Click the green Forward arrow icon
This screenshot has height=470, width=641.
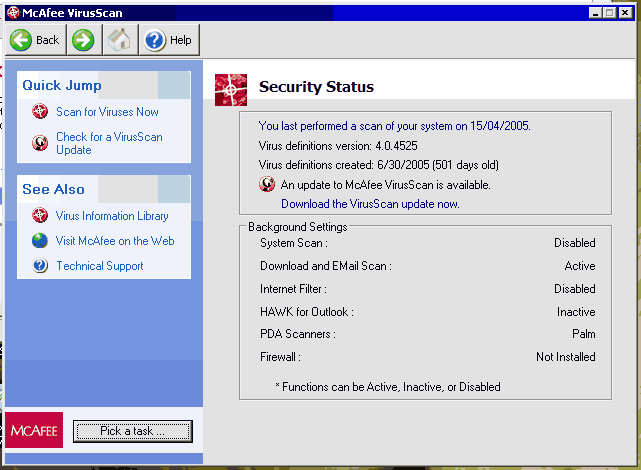click(x=83, y=40)
